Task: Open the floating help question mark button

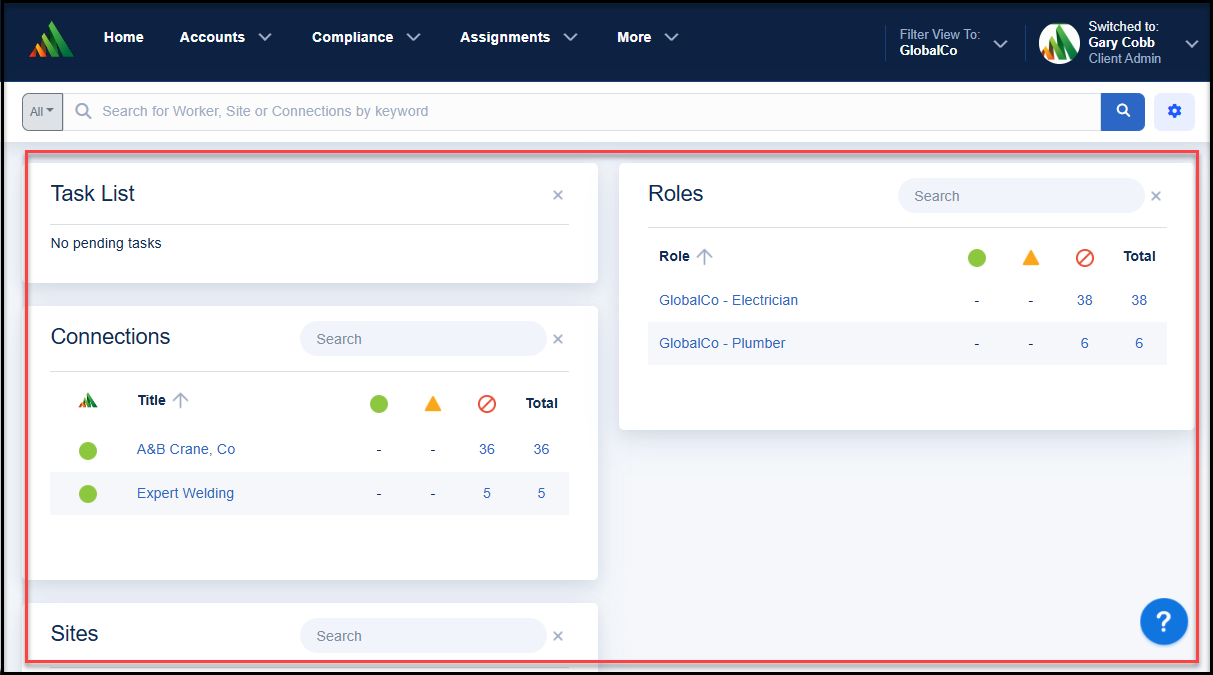Action: pos(1163,621)
